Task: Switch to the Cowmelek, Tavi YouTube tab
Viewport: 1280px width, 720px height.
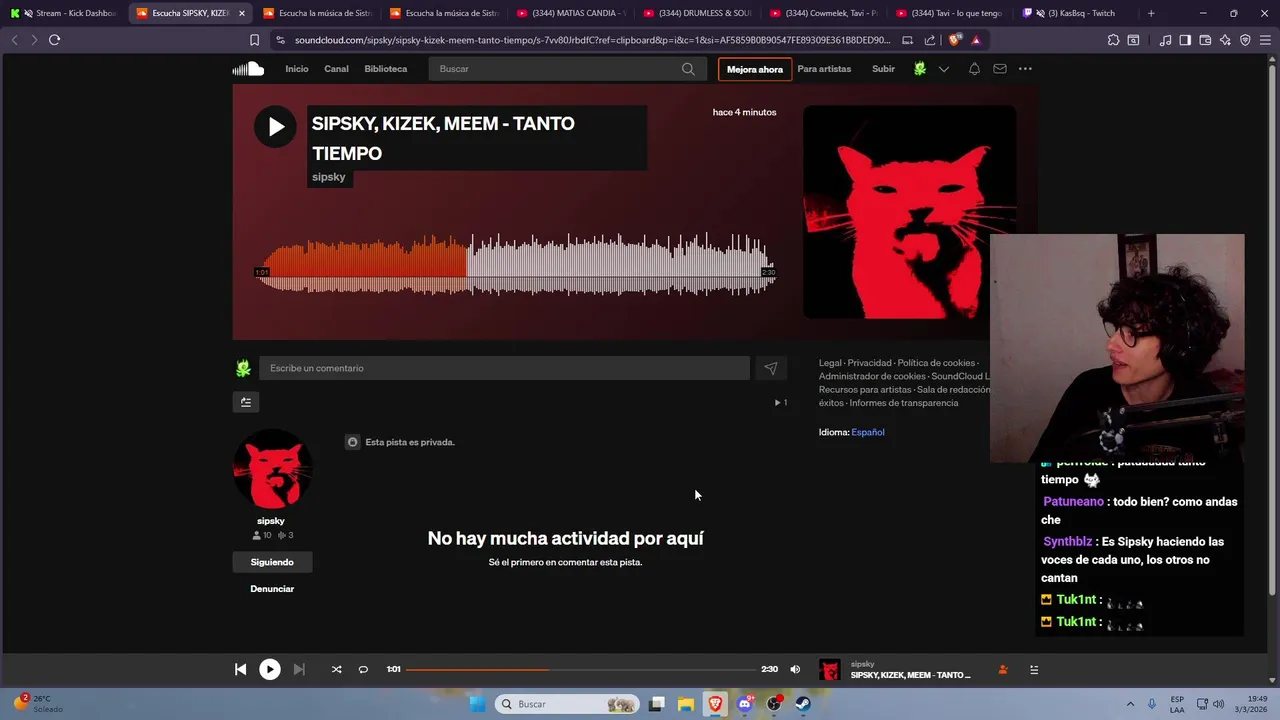Action: click(825, 13)
